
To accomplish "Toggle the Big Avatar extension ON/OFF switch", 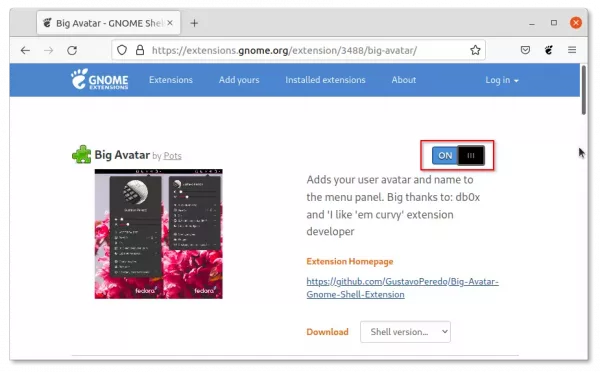I will point(458,155).
